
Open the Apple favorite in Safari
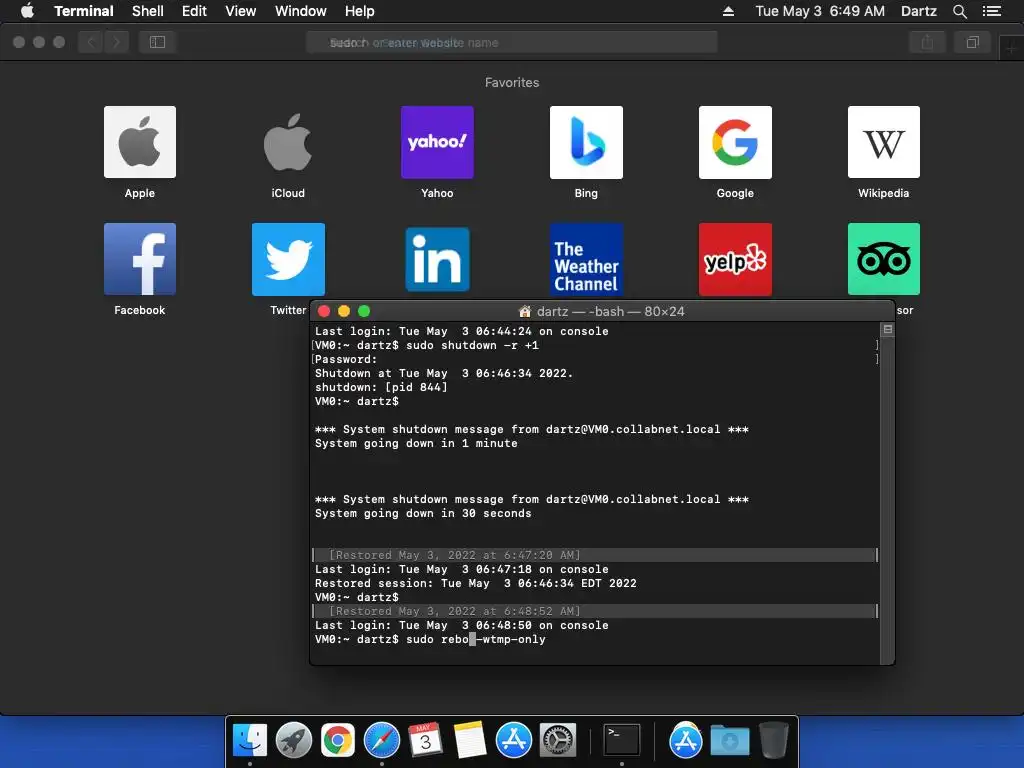click(x=140, y=142)
